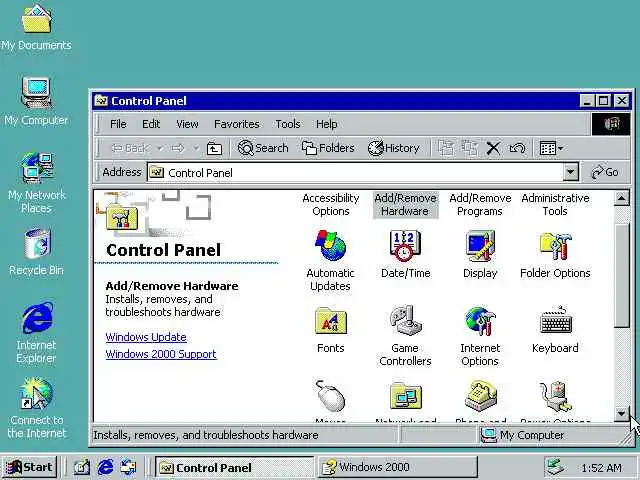The width and height of the screenshot is (640, 480).
Task: Open the Internet Options icon
Action: coord(480,321)
